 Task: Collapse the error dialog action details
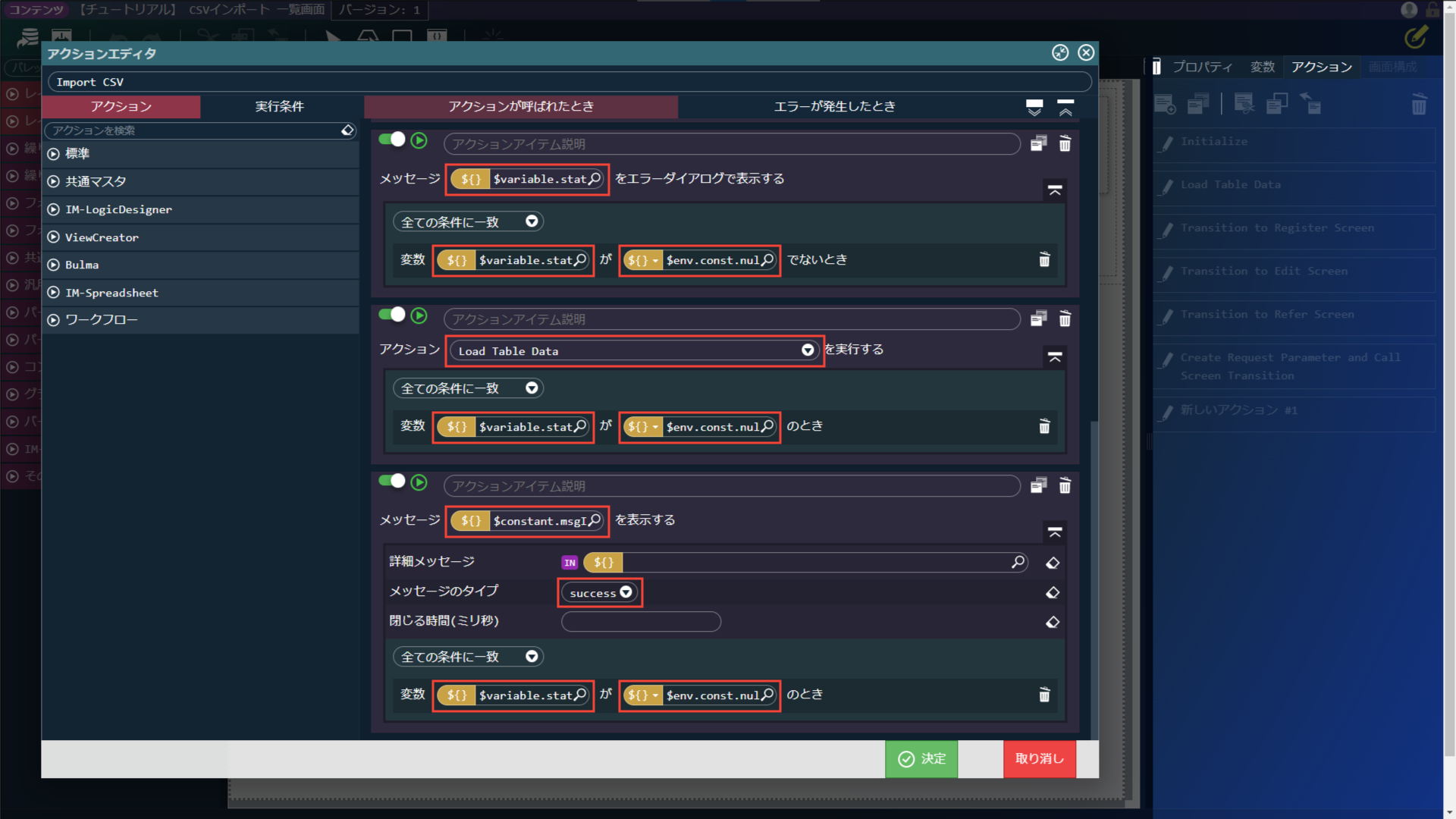pos(1055,190)
